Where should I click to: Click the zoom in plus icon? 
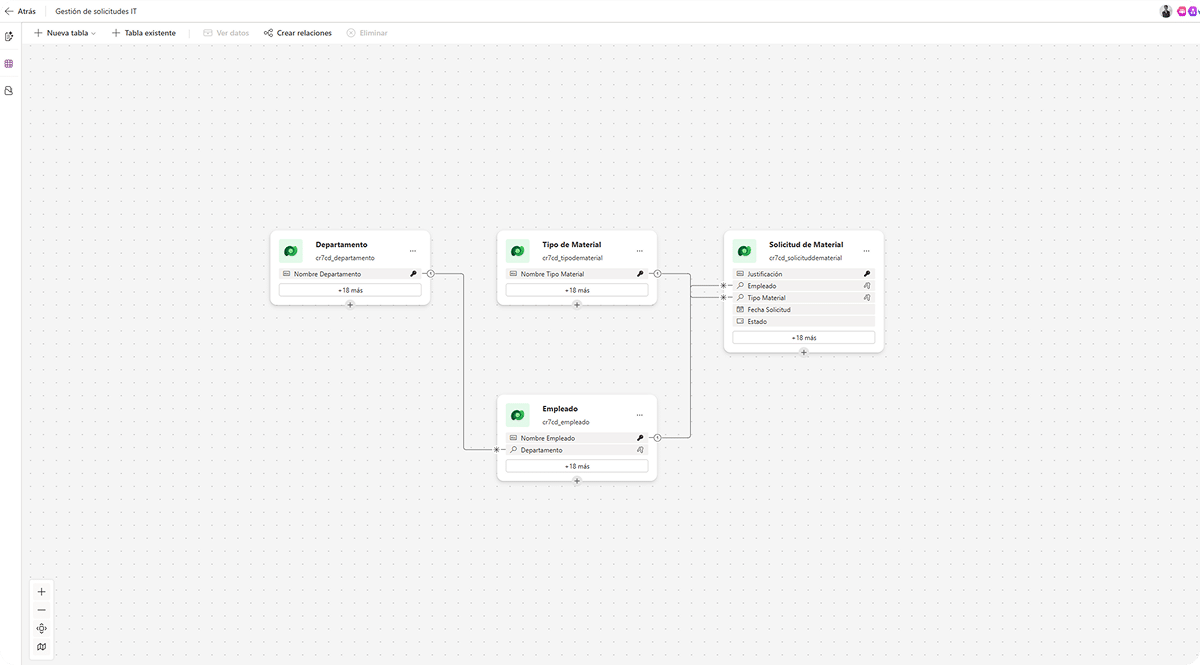point(41,591)
